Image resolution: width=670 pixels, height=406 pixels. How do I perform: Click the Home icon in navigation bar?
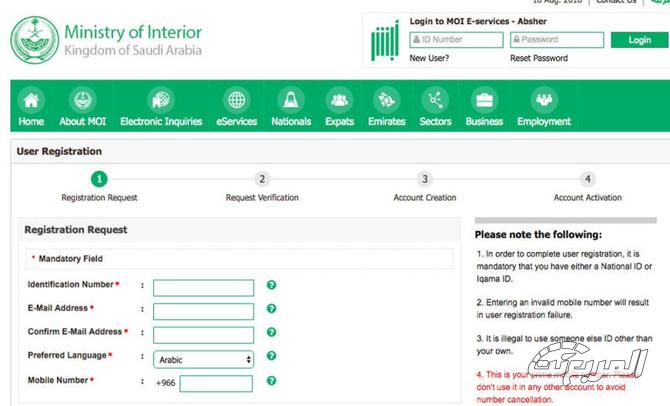tap(31, 100)
